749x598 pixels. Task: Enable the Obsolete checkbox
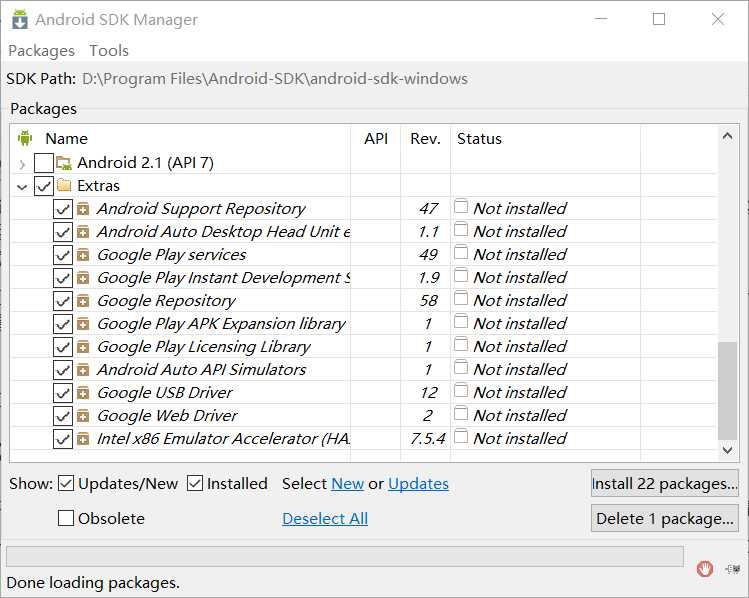tap(66, 518)
